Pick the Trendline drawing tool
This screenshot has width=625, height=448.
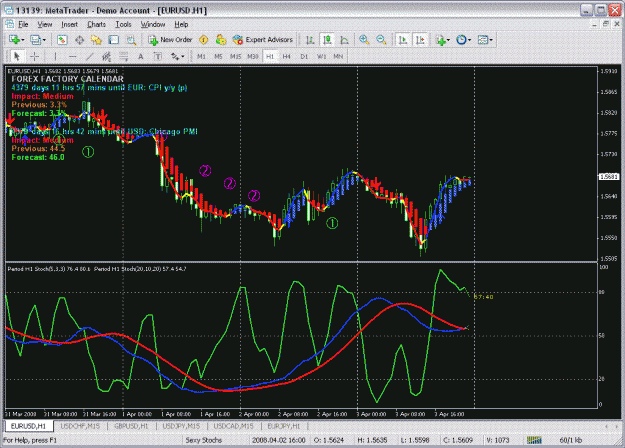click(90, 57)
